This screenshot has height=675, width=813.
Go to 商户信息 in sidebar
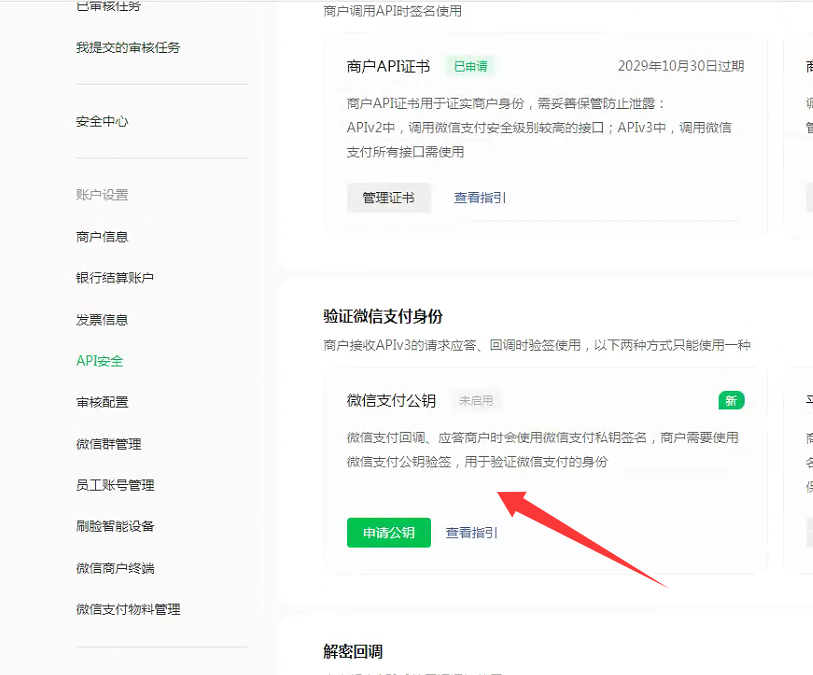(102, 237)
